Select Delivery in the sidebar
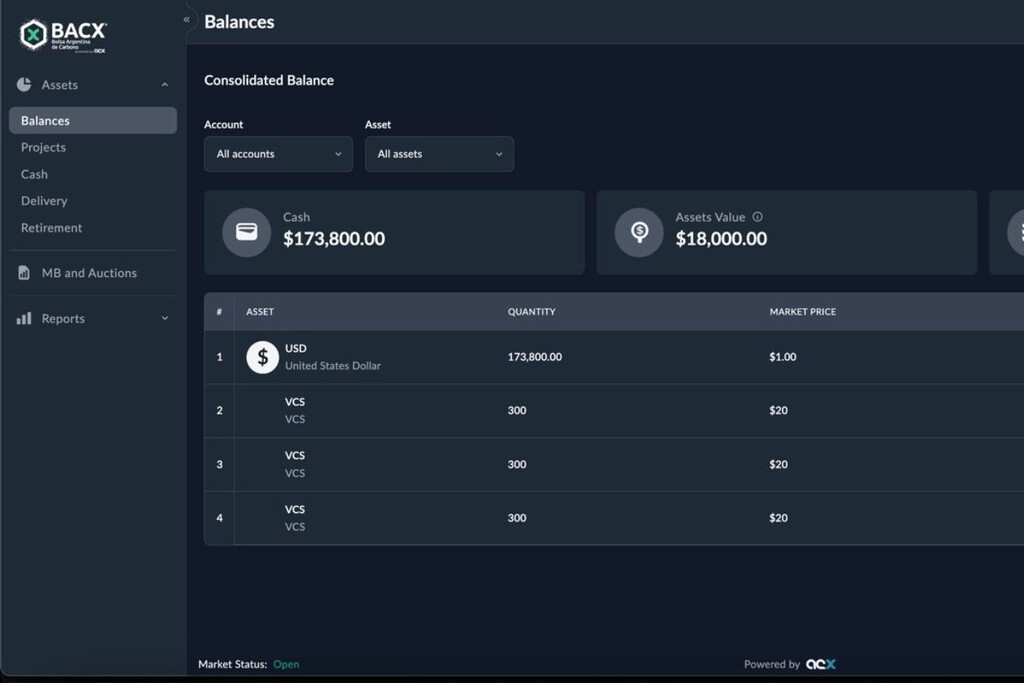The width and height of the screenshot is (1024, 683). 44,201
